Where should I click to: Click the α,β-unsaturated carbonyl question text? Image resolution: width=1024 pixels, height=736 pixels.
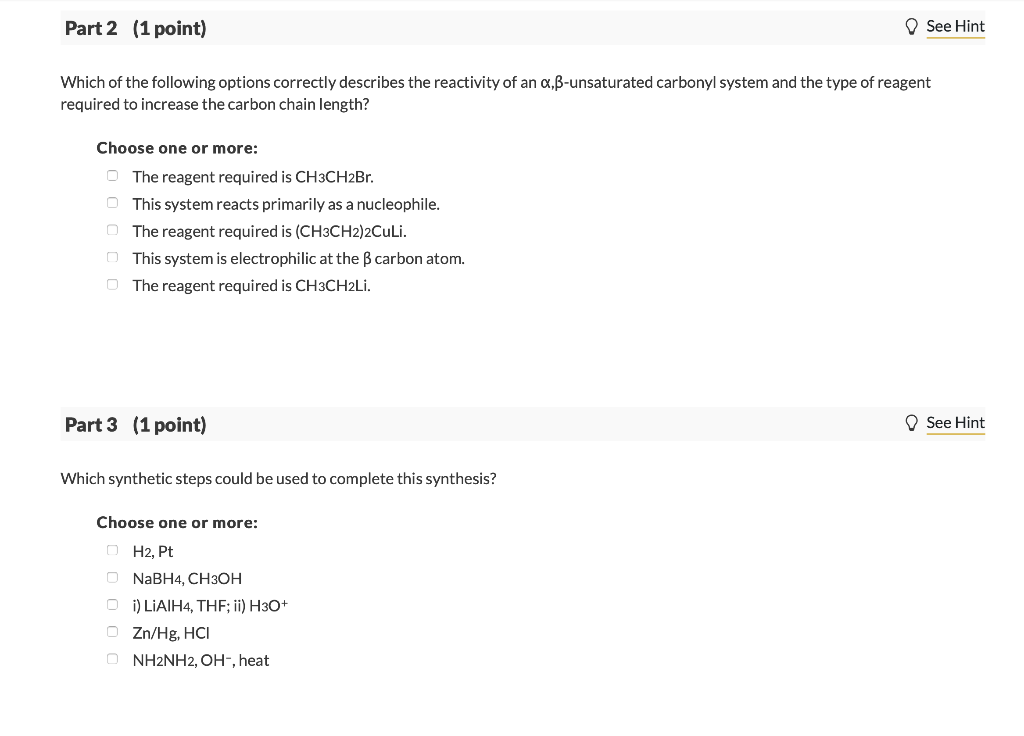coord(496,93)
